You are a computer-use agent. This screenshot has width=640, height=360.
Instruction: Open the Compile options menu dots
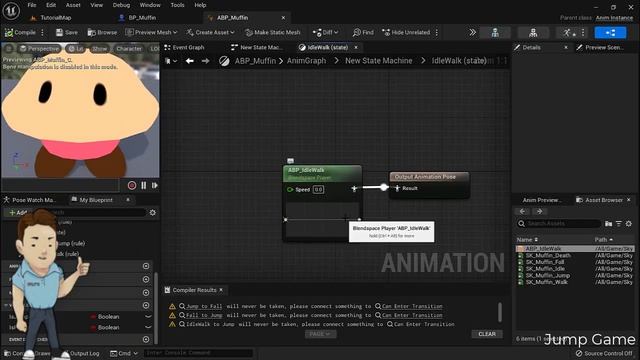click(42, 32)
